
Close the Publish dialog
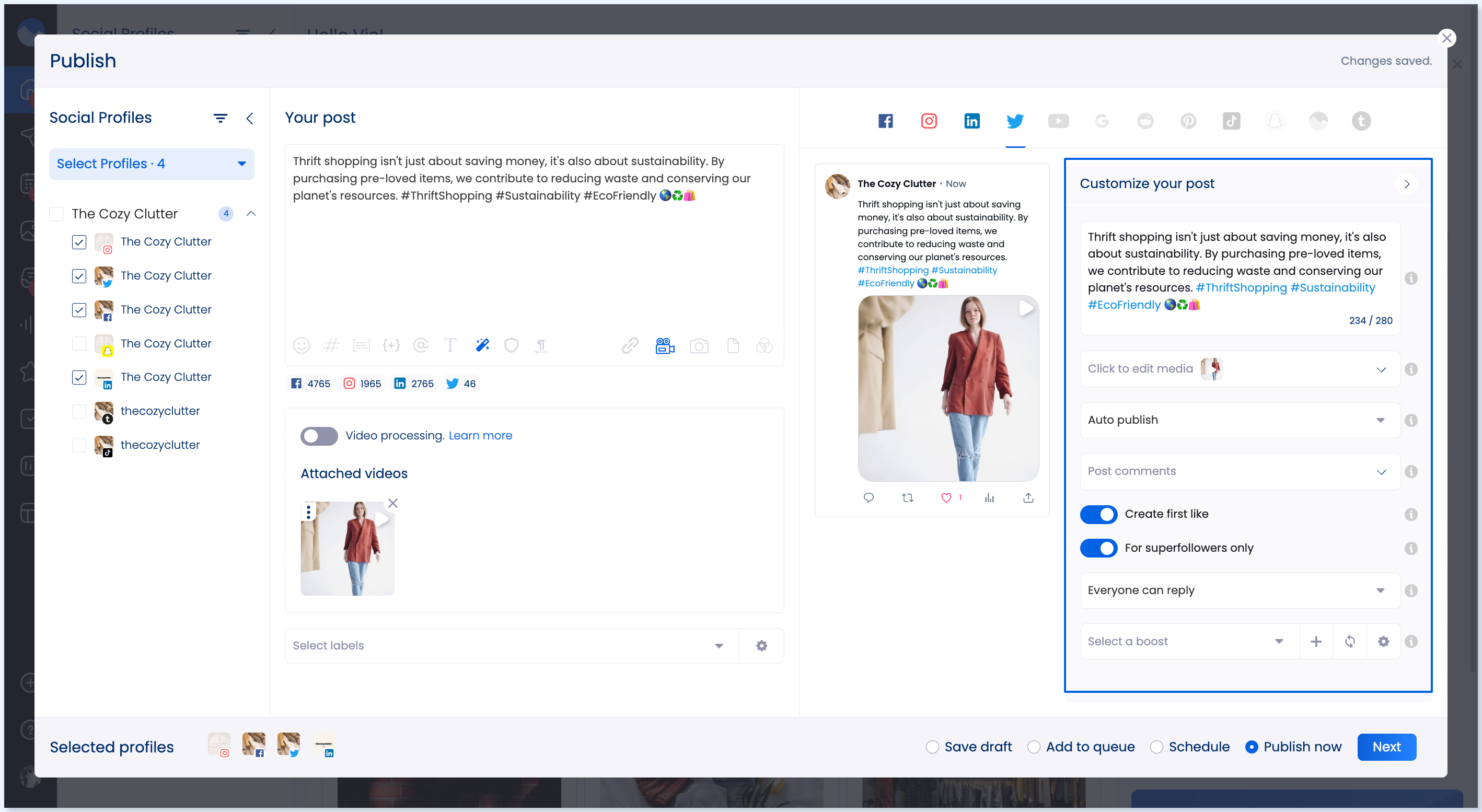[1446, 38]
